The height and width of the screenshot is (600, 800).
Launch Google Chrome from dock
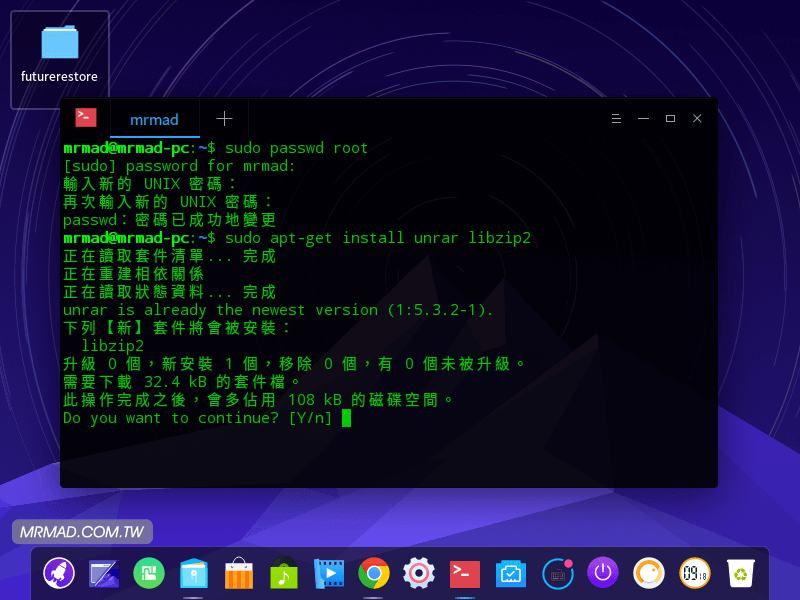pos(374,574)
